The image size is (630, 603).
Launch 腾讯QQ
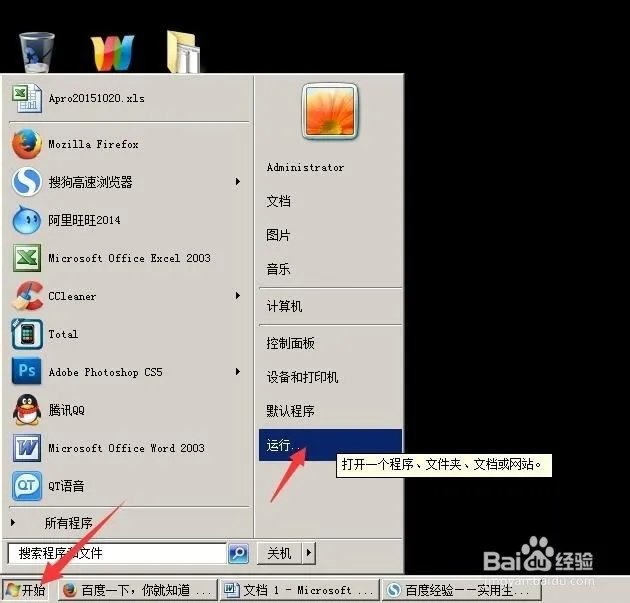coord(66,410)
